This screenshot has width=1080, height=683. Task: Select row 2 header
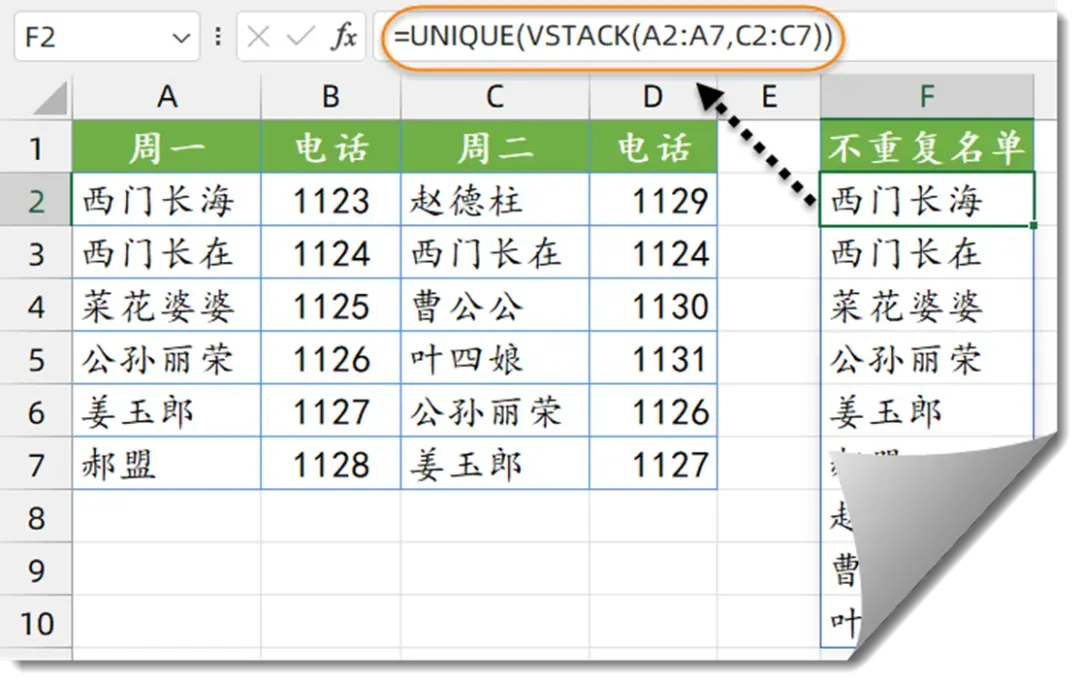point(36,200)
